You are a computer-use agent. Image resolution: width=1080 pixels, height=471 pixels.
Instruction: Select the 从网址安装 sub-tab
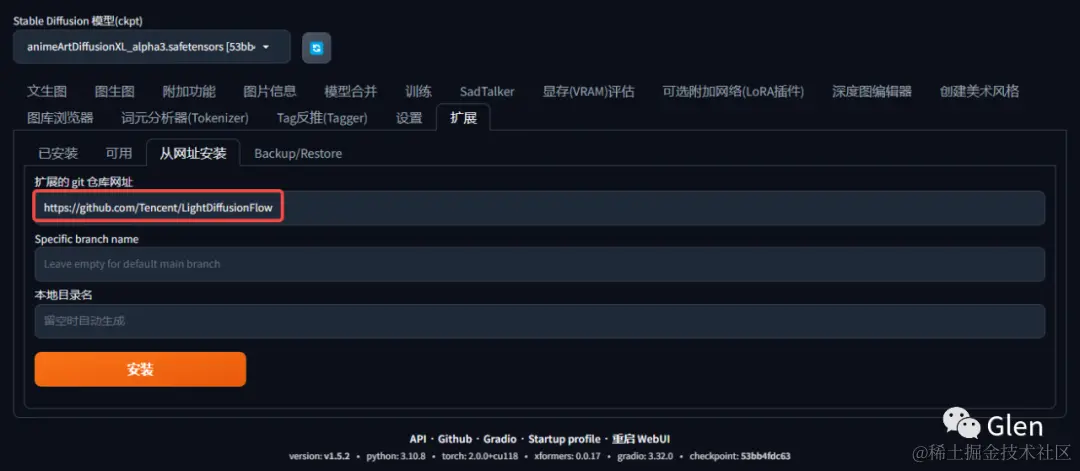(193, 153)
